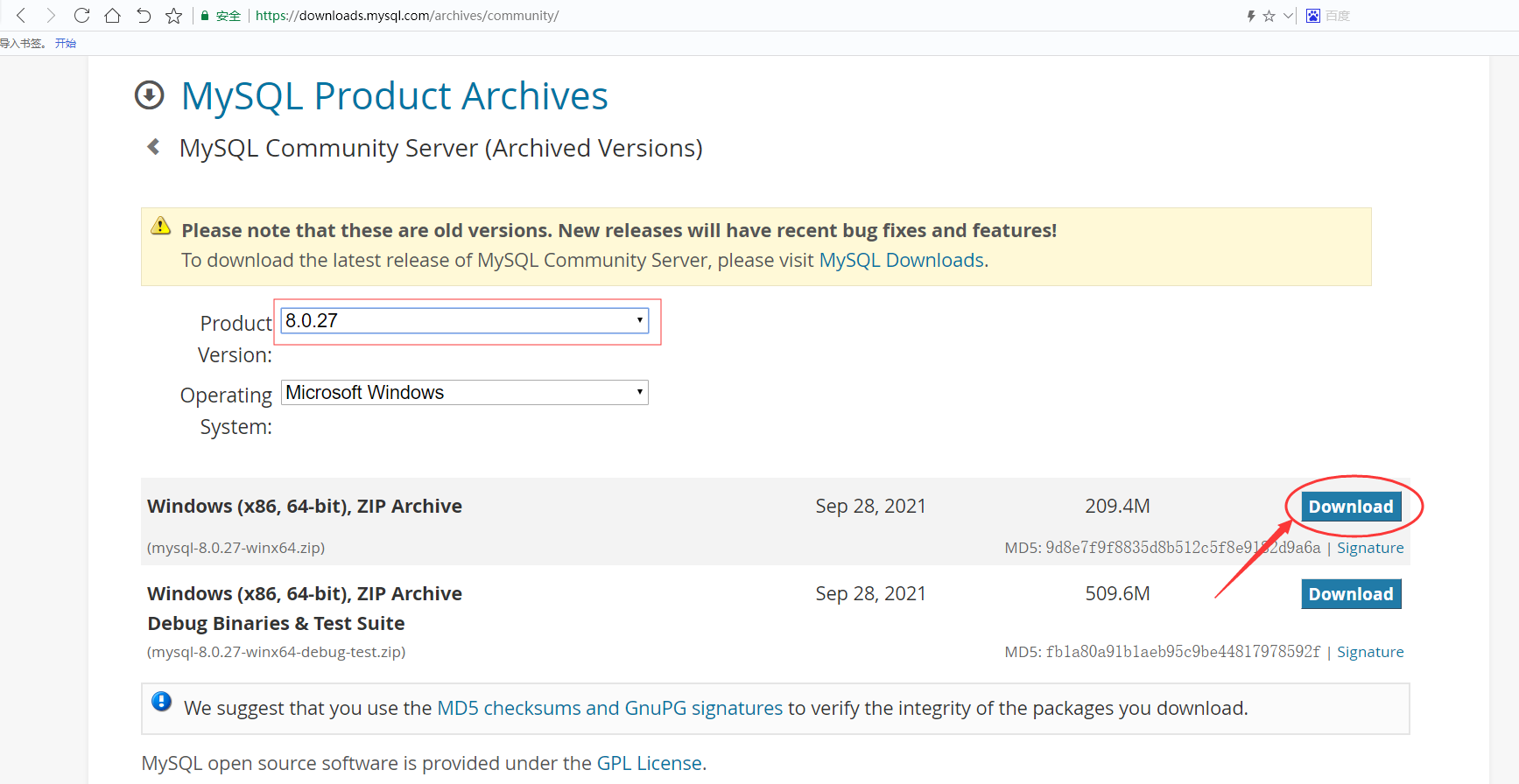Click the 209.4M file size text
This screenshot has width=1519, height=784.
tap(1118, 506)
